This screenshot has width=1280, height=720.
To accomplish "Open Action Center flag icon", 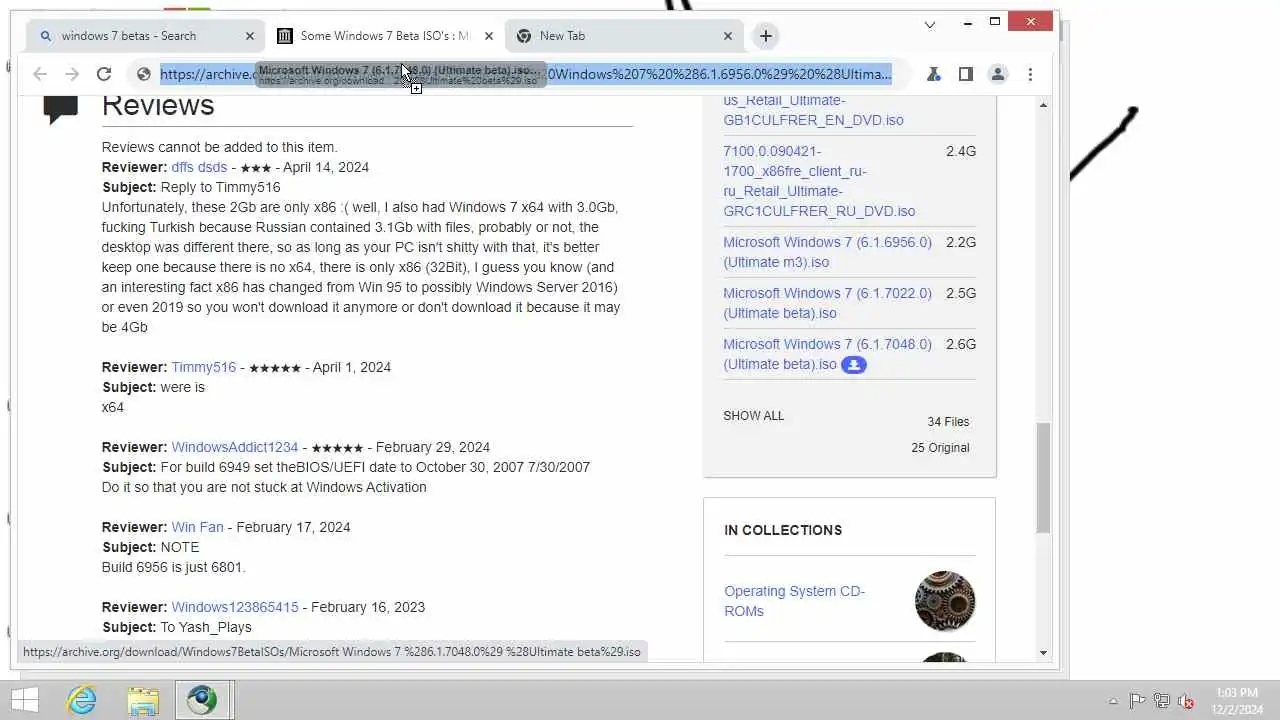I will click(1137, 701).
